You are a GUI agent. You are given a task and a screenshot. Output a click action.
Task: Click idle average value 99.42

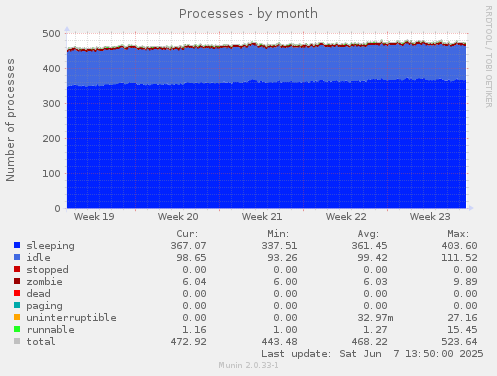point(372,258)
